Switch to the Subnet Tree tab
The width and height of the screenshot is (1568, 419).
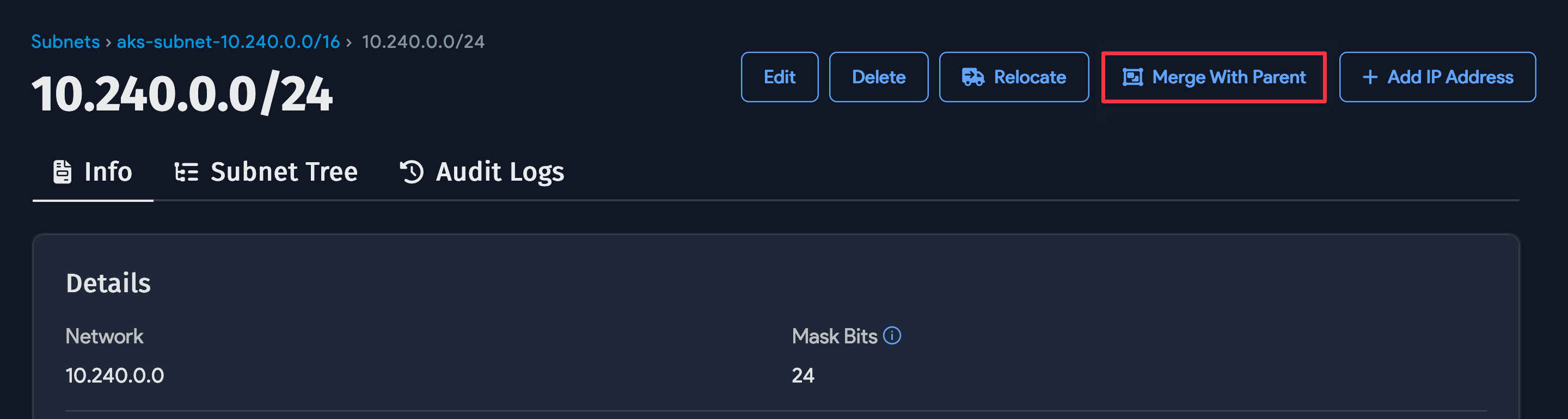[x=284, y=172]
